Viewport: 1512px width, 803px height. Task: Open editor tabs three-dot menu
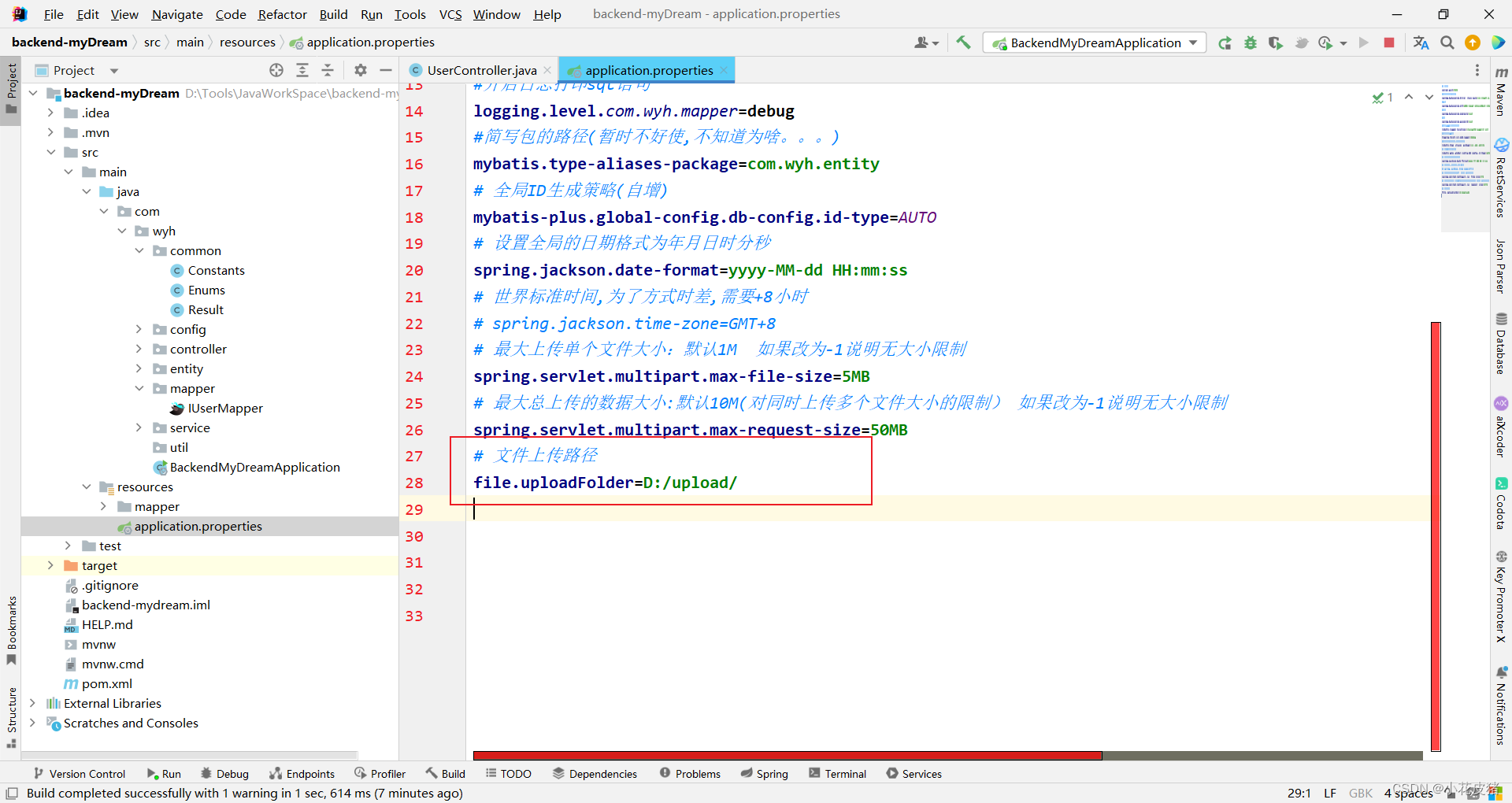1477,70
